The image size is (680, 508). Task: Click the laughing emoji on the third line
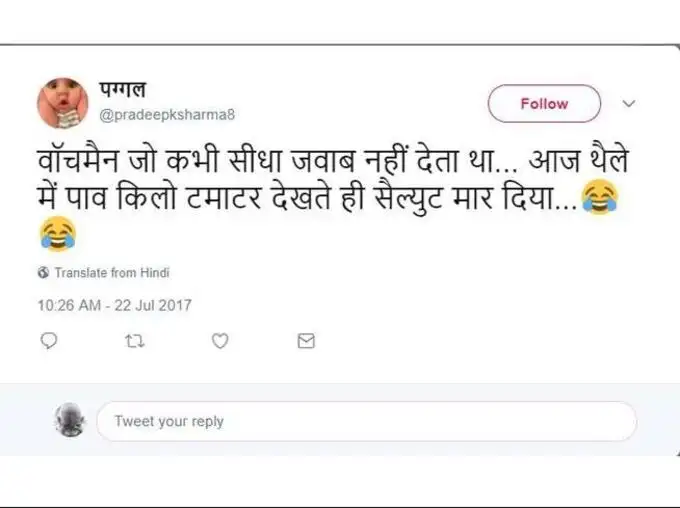[x=58, y=236]
